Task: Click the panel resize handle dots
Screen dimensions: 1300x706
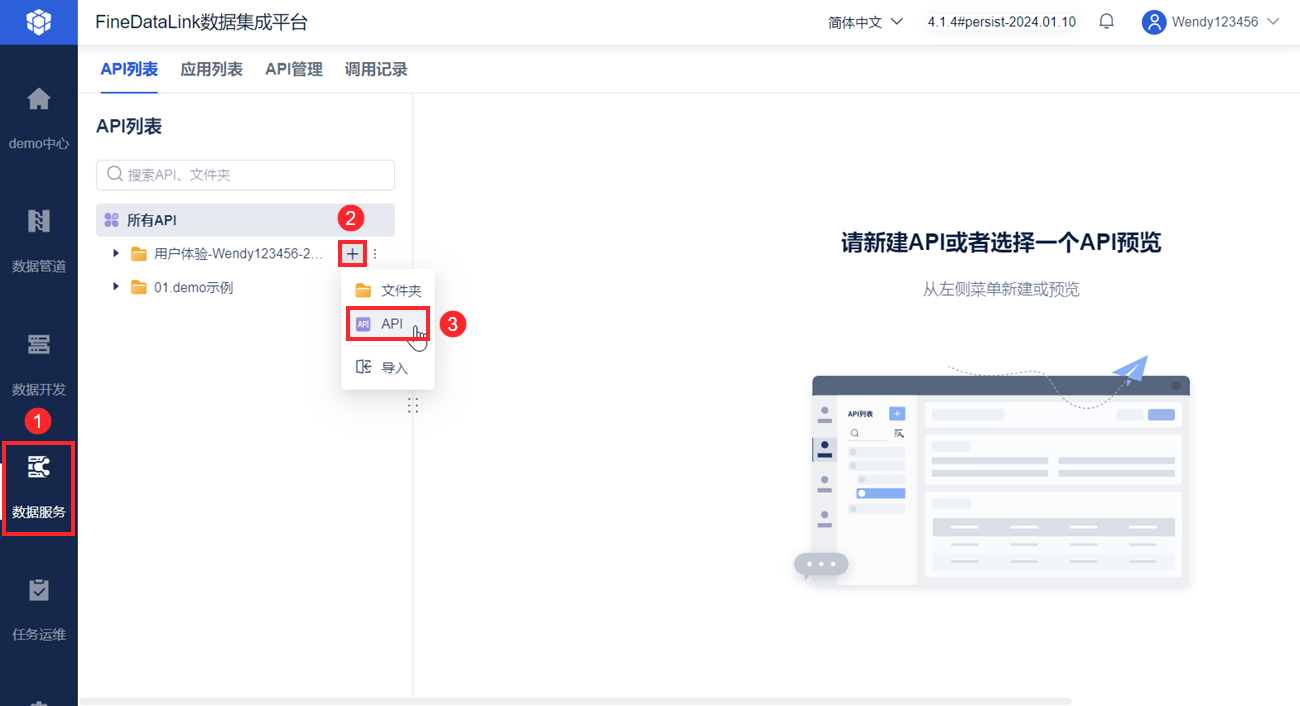Action: [413, 405]
